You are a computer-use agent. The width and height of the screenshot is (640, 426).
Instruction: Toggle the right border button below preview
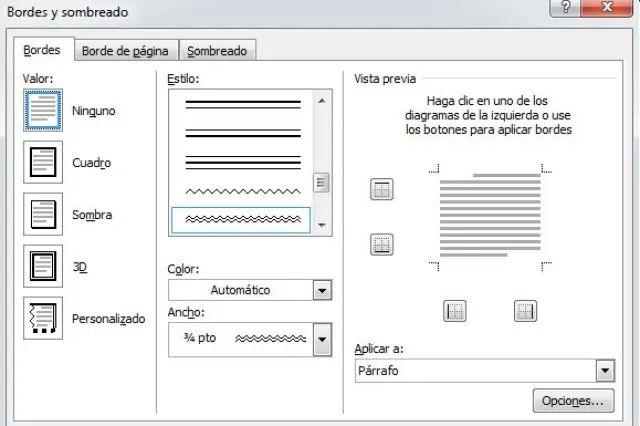tap(526, 311)
